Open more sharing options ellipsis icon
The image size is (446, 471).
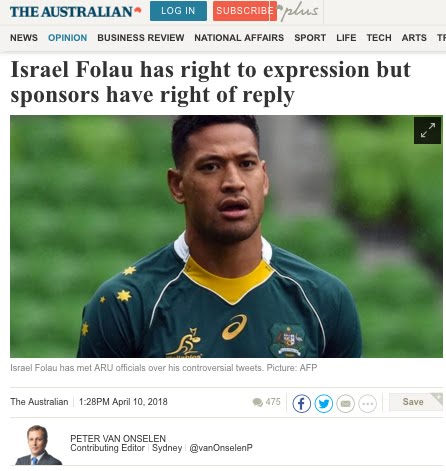367,403
